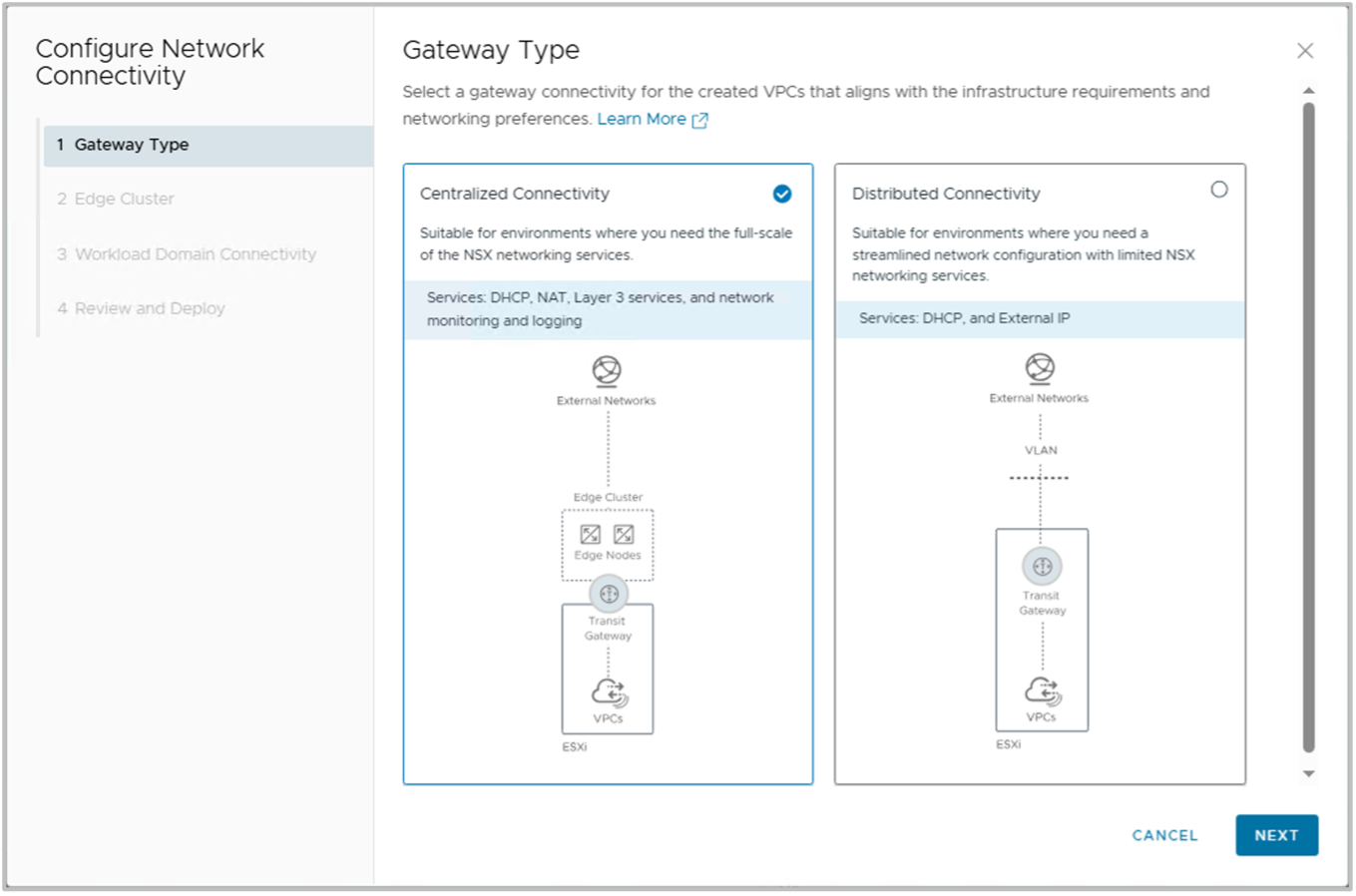1356x896 pixels.
Task: Select the Transit Gateway icon in Centralized diagram
Action: [x=608, y=593]
